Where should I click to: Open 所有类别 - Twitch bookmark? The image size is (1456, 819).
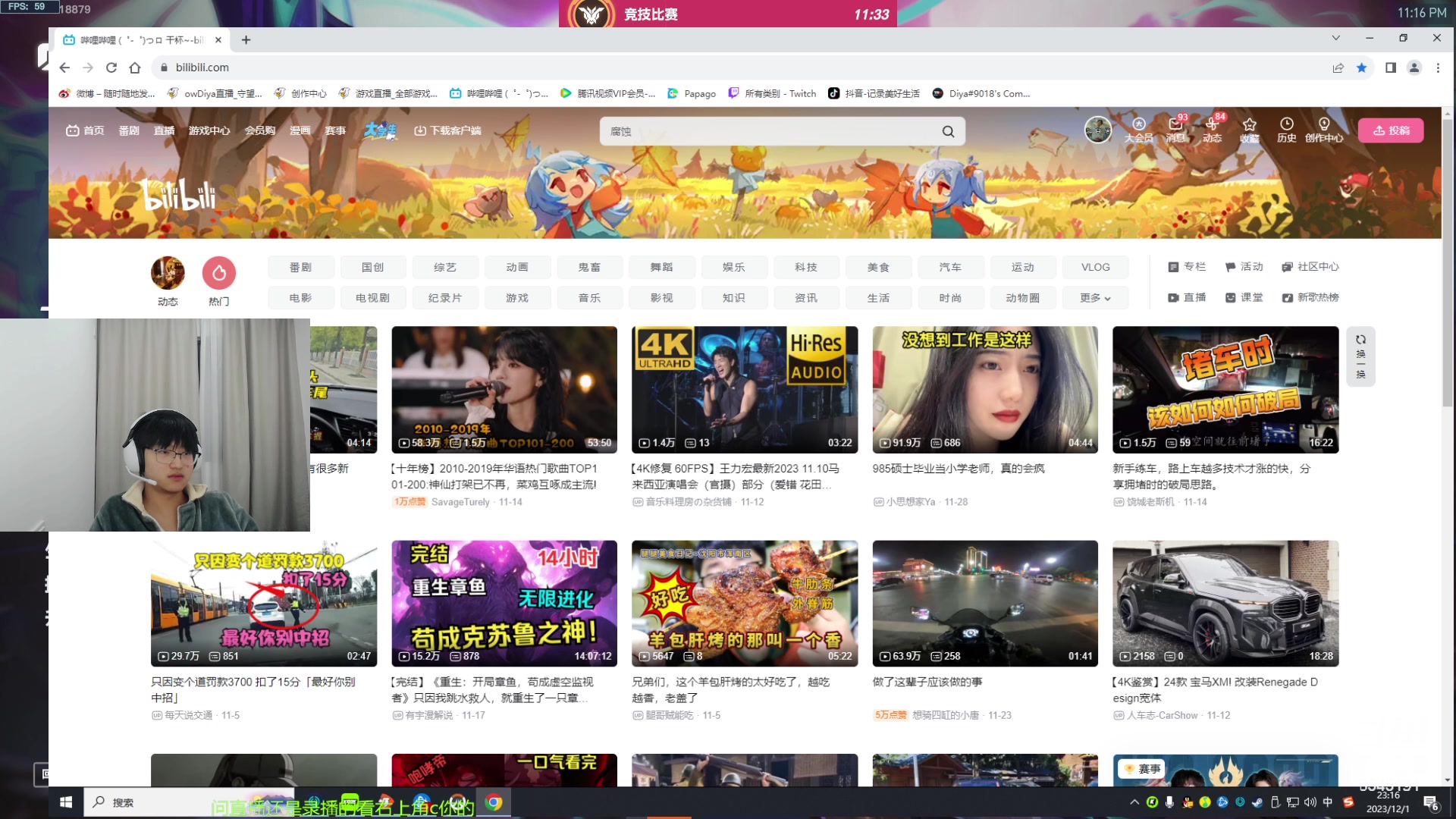pos(772,93)
